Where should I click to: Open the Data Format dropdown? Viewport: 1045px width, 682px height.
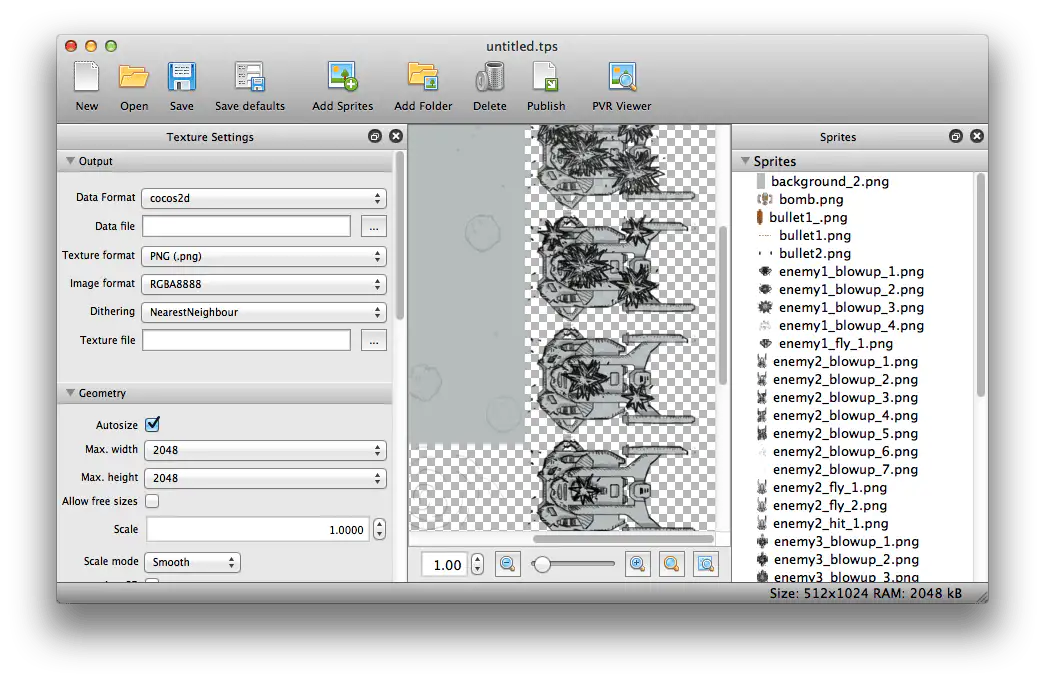(263, 198)
